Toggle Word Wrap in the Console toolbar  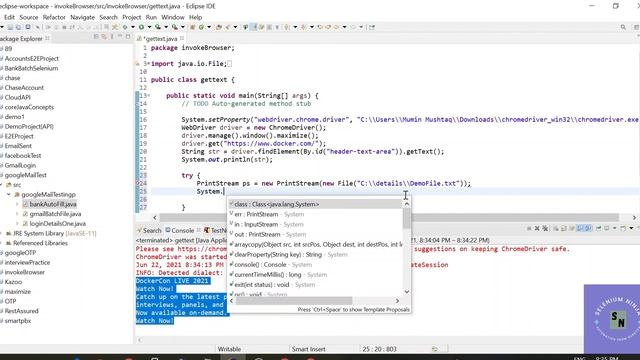572,228
